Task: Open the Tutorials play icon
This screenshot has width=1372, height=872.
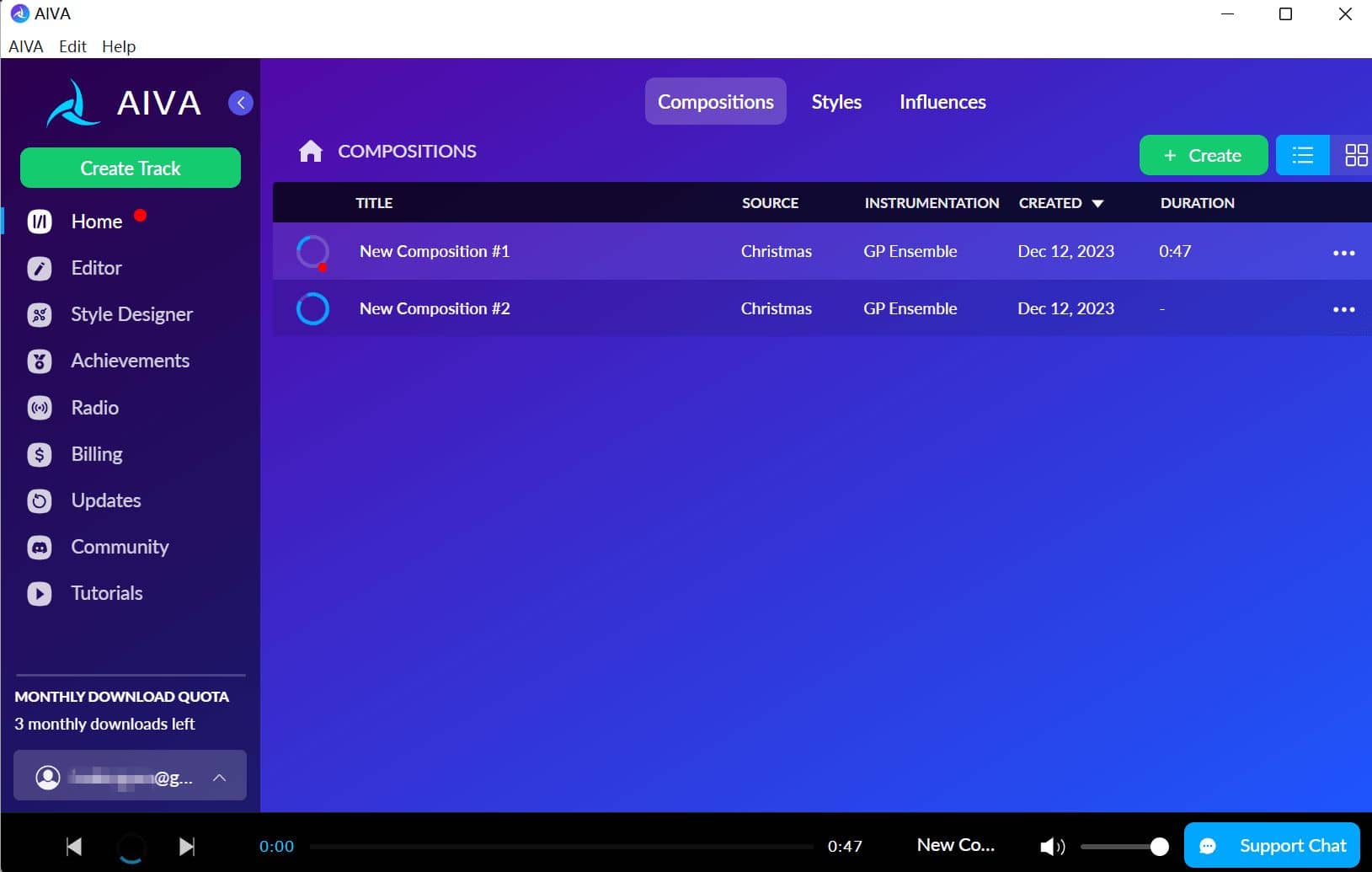Action: pos(40,594)
